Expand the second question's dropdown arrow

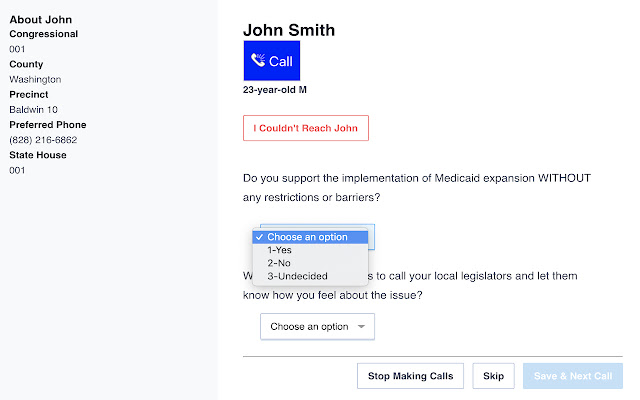click(360, 327)
